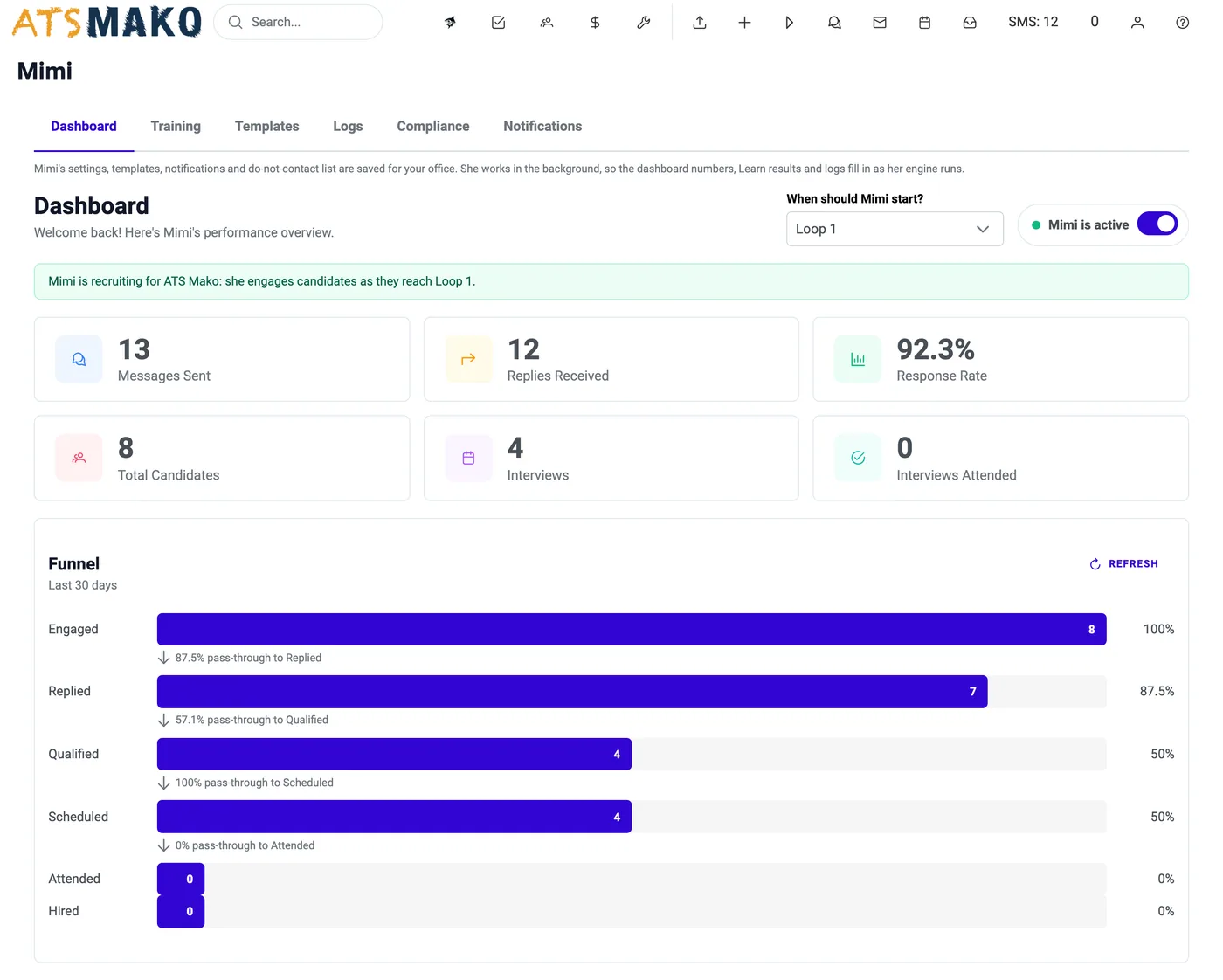Click the help question mark icon
The width and height of the screenshot is (1223, 980).
[1183, 23]
